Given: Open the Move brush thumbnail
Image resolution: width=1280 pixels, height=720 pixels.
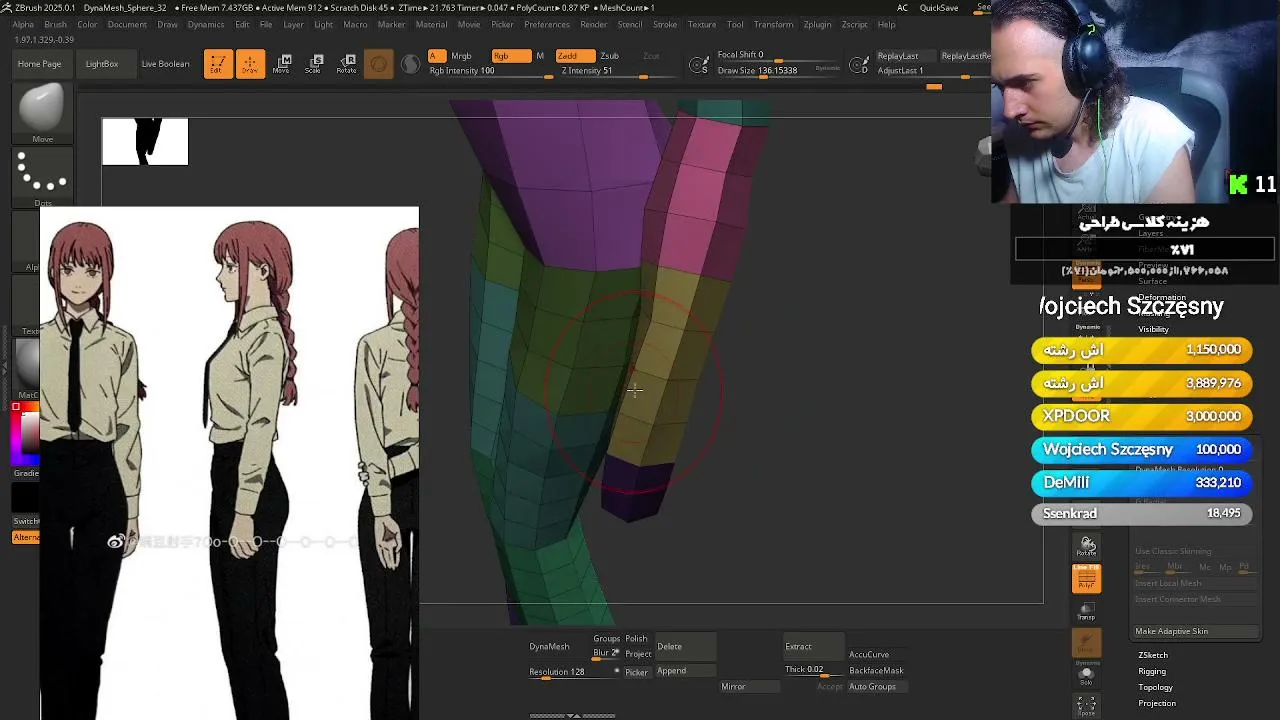Looking at the screenshot, I should tap(42, 113).
